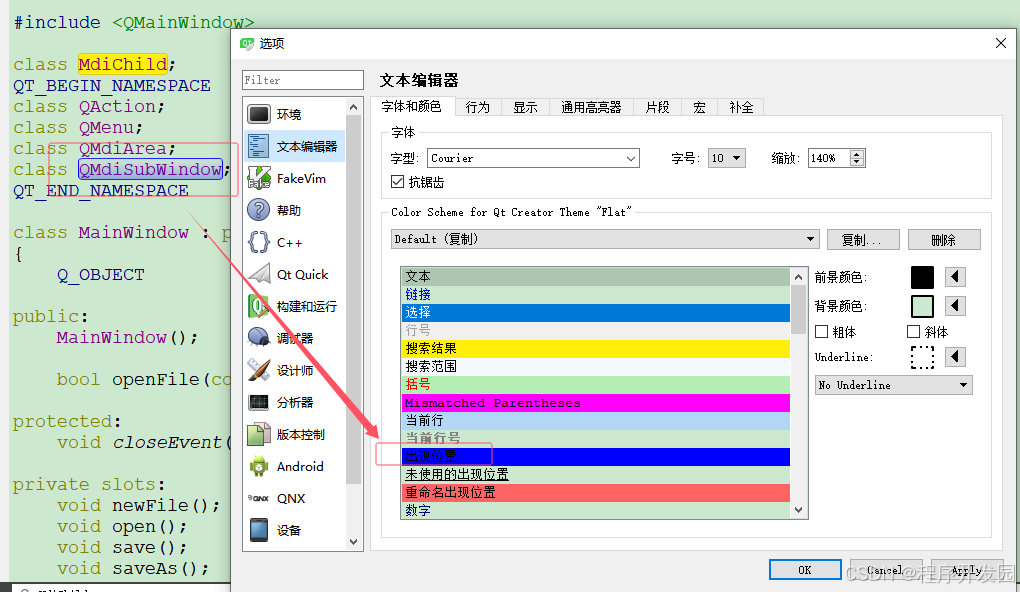Open the 前景颜色 black color swatch
The width and height of the screenshot is (1020, 592).
point(922,277)
